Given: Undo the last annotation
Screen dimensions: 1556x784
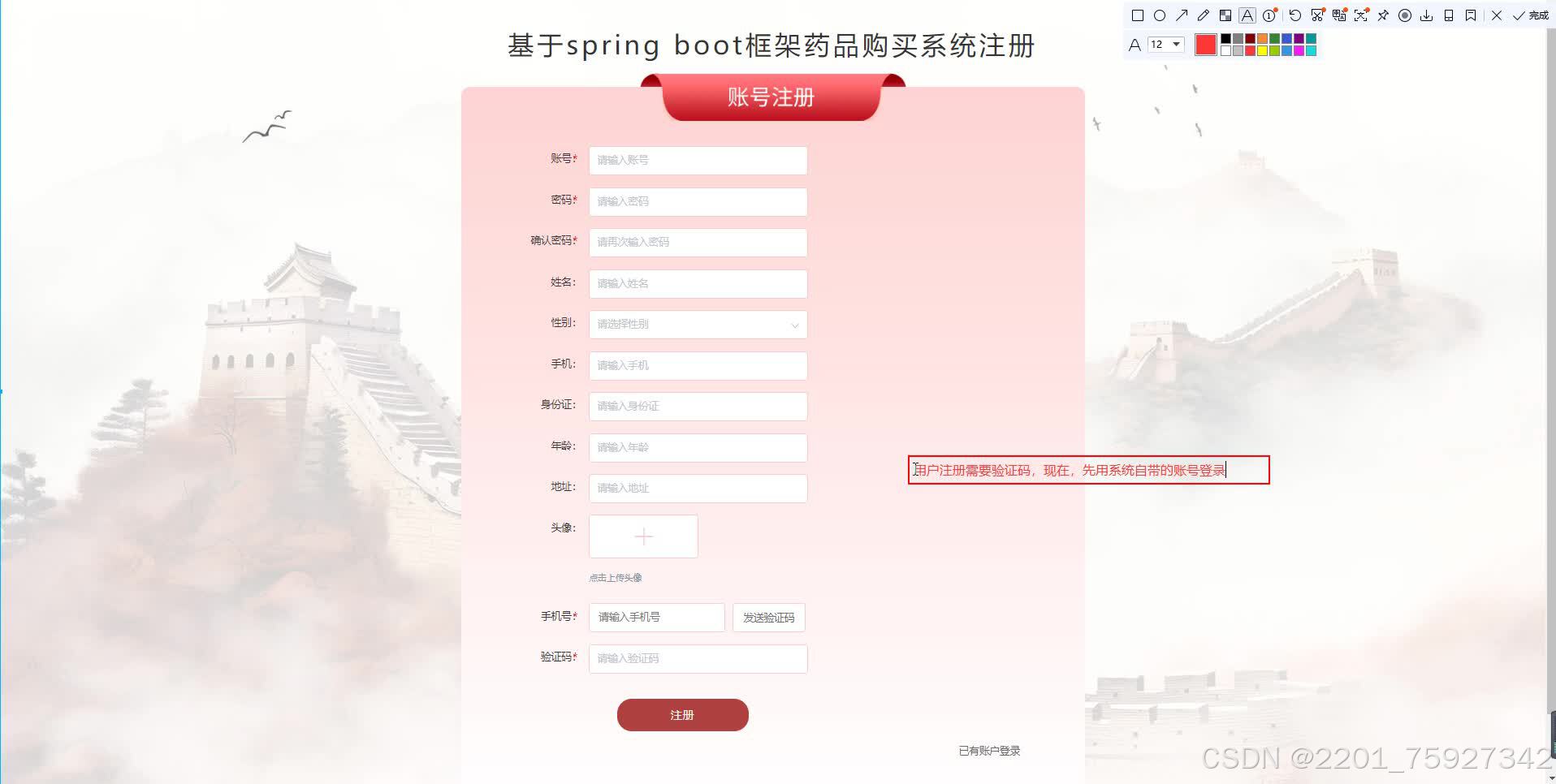Looking at the screenshot, I should pyautogui.click(x=1295, y=15).
